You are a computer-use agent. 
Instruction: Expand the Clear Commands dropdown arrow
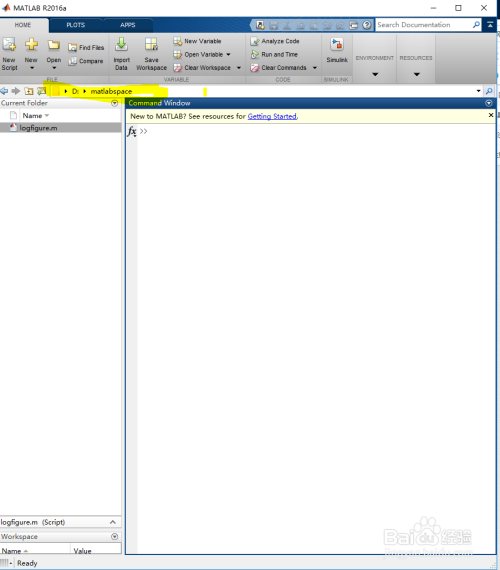pyautogui.click(x=315, y=68)
